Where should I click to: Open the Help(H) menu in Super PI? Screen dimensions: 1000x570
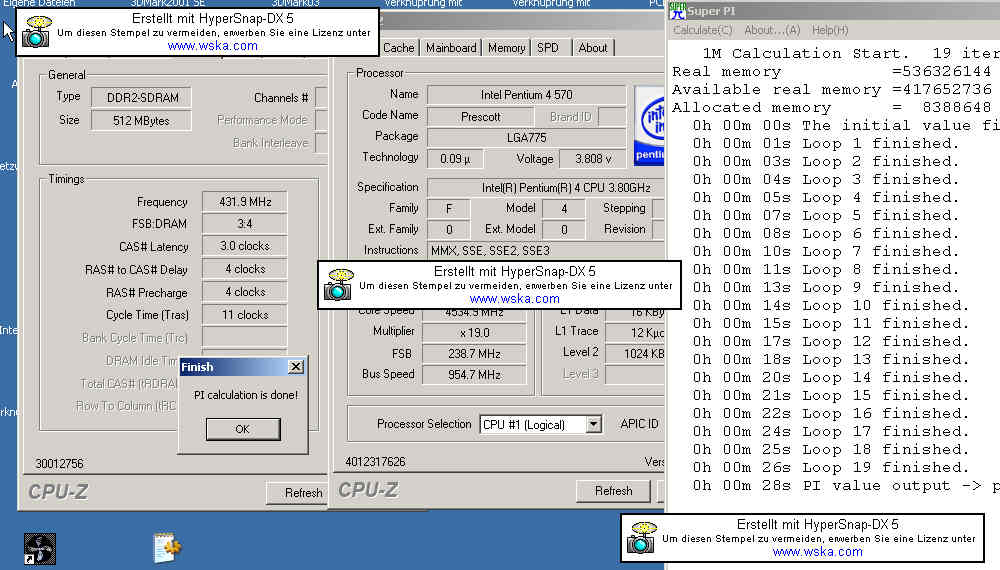tap(830, 30)
